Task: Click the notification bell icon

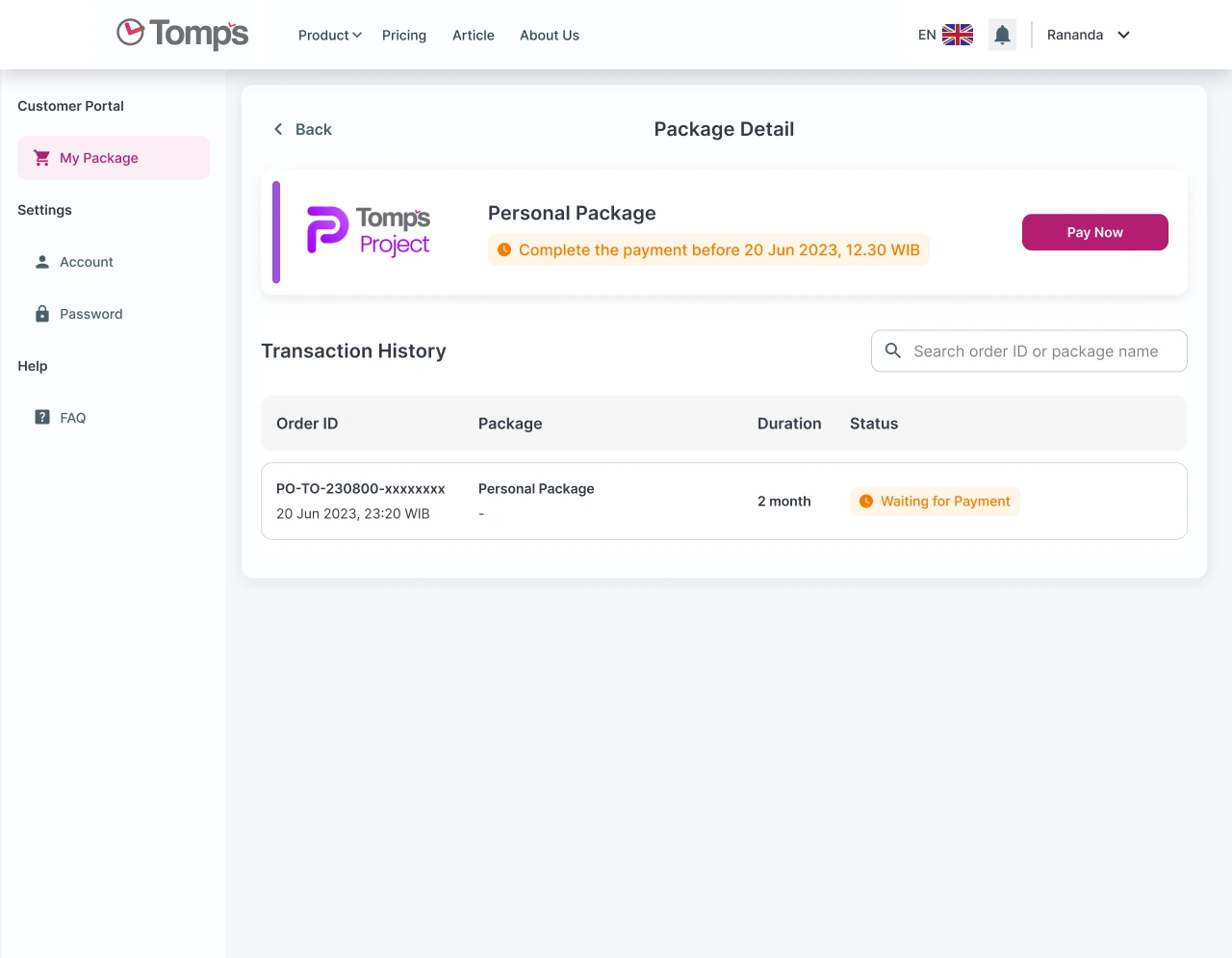Action: (x=1002, y=36)
